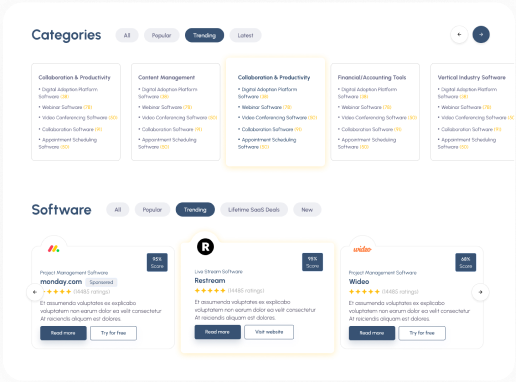Open the monday.com title link

(61, 282)
